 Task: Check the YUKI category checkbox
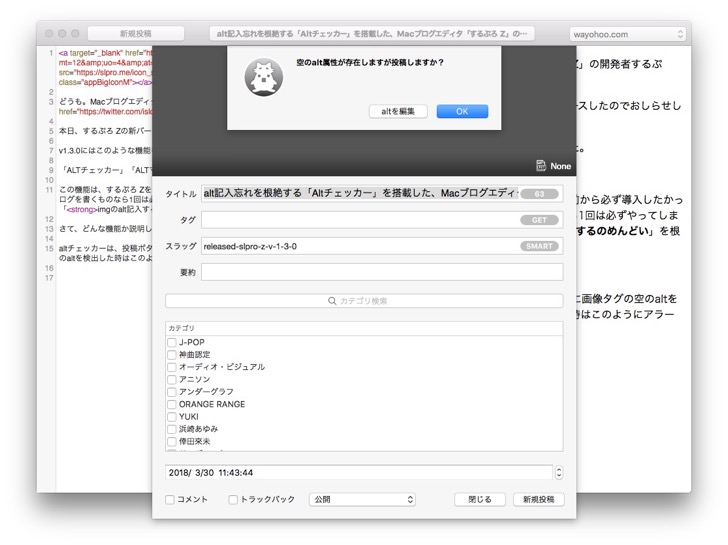172,417
